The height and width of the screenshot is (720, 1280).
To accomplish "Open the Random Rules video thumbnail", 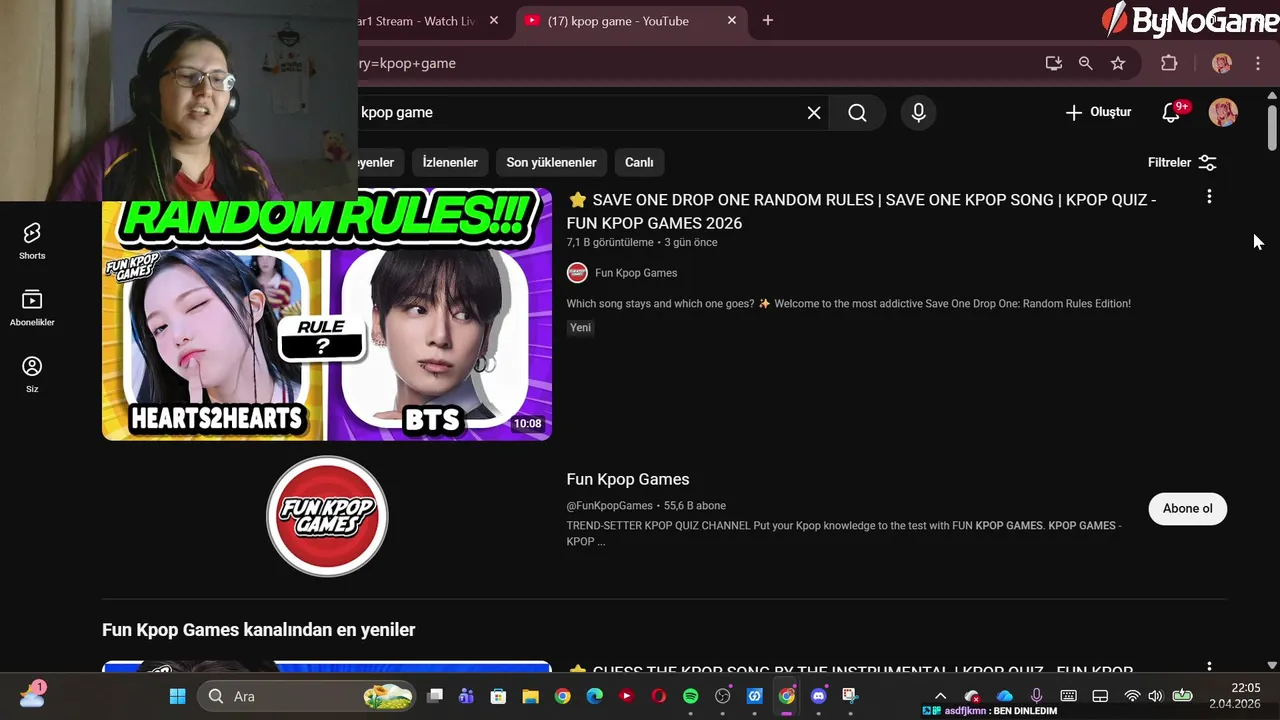I will click(x=327, y=314).
